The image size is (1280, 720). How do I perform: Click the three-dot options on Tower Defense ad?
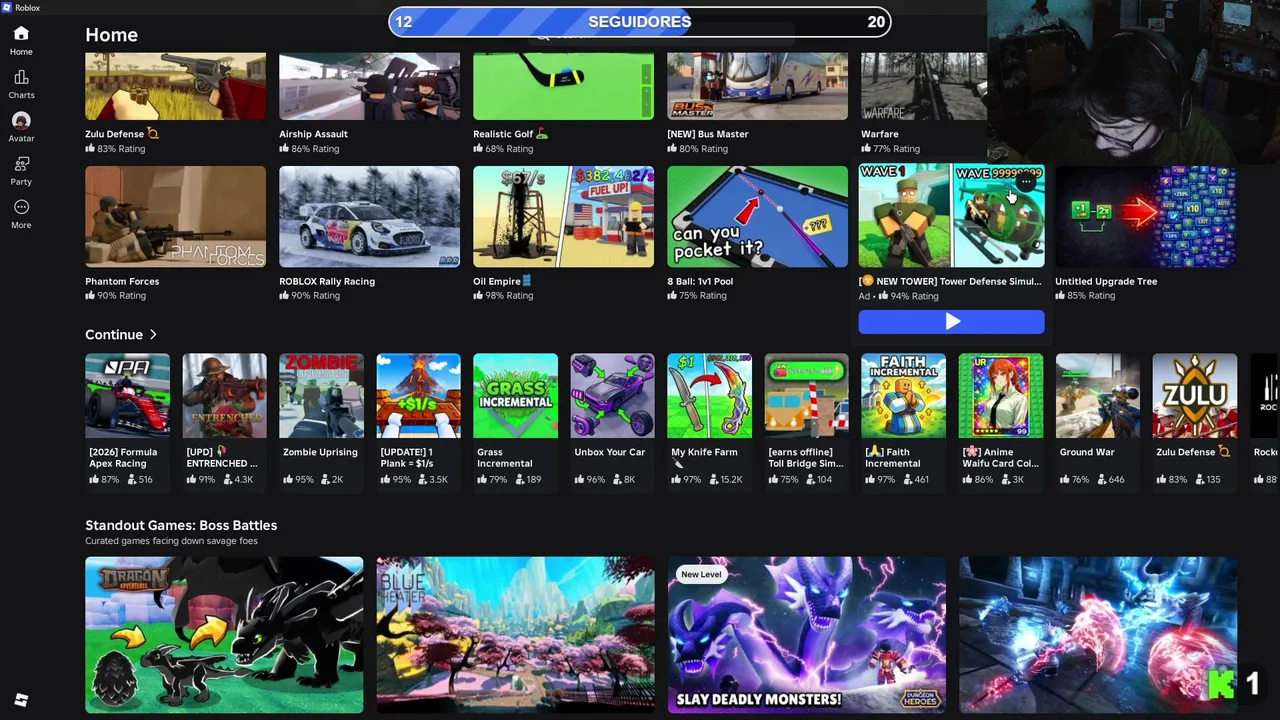pyautogui.click(x=1026, y=183)
